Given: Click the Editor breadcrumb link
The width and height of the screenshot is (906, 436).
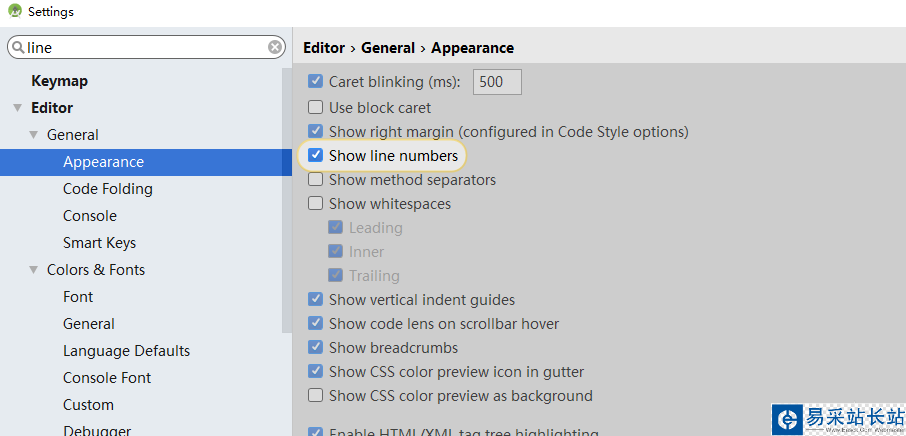Looking at the screenshot, I should (x=324, y=48).
